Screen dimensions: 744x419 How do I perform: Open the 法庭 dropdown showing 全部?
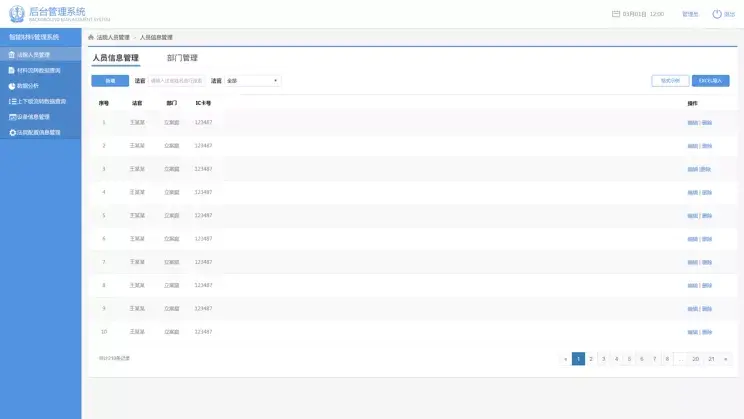[x=252, y=80]
